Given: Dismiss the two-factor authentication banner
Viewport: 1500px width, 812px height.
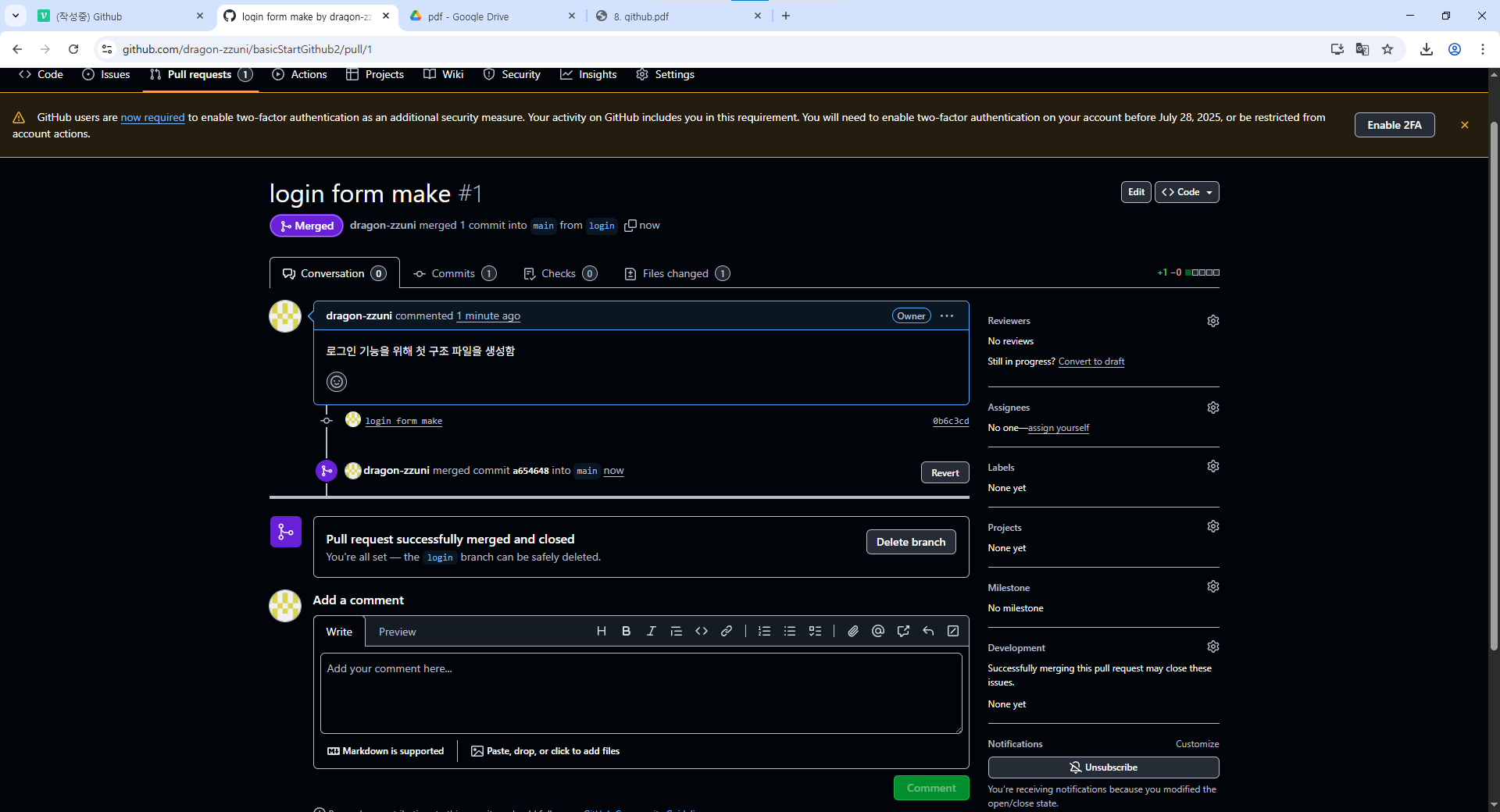Looking at the screenshot, I should (1465, 125).
